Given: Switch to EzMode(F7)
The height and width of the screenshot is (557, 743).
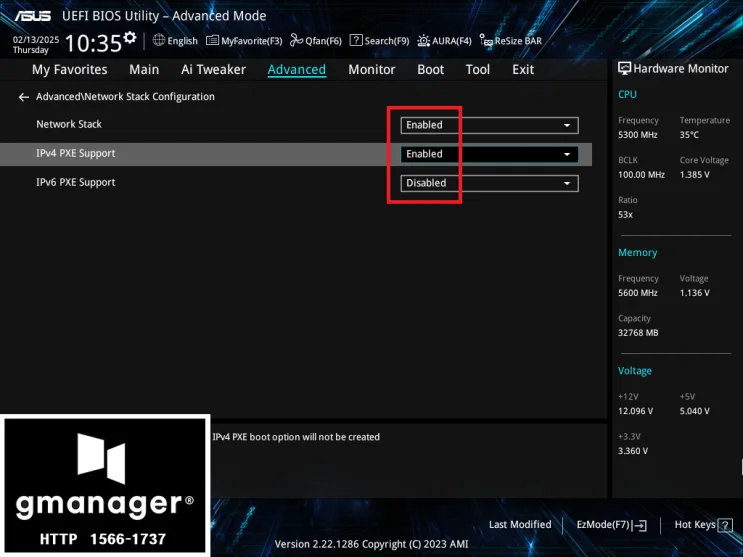Looking at the screenshot, I should point(611,525).
